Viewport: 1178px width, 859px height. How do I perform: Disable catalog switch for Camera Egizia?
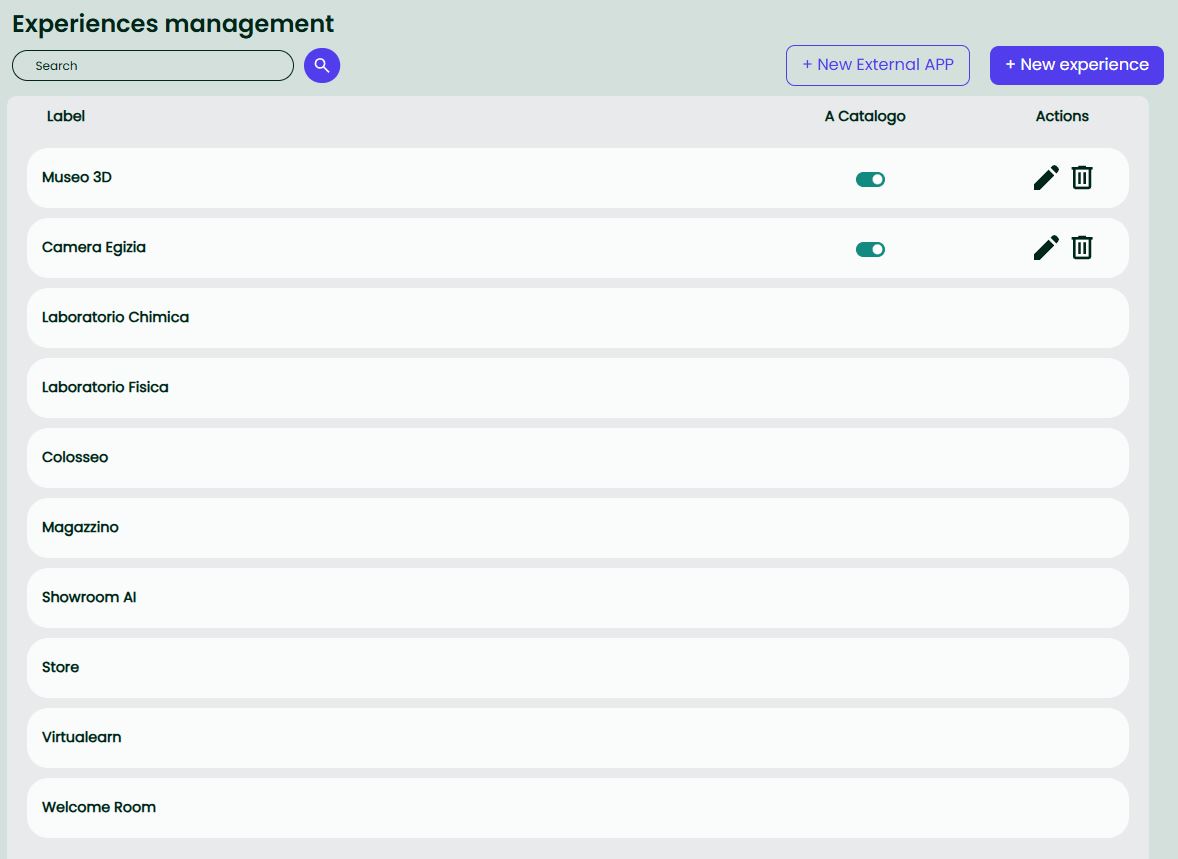point(870,250)
